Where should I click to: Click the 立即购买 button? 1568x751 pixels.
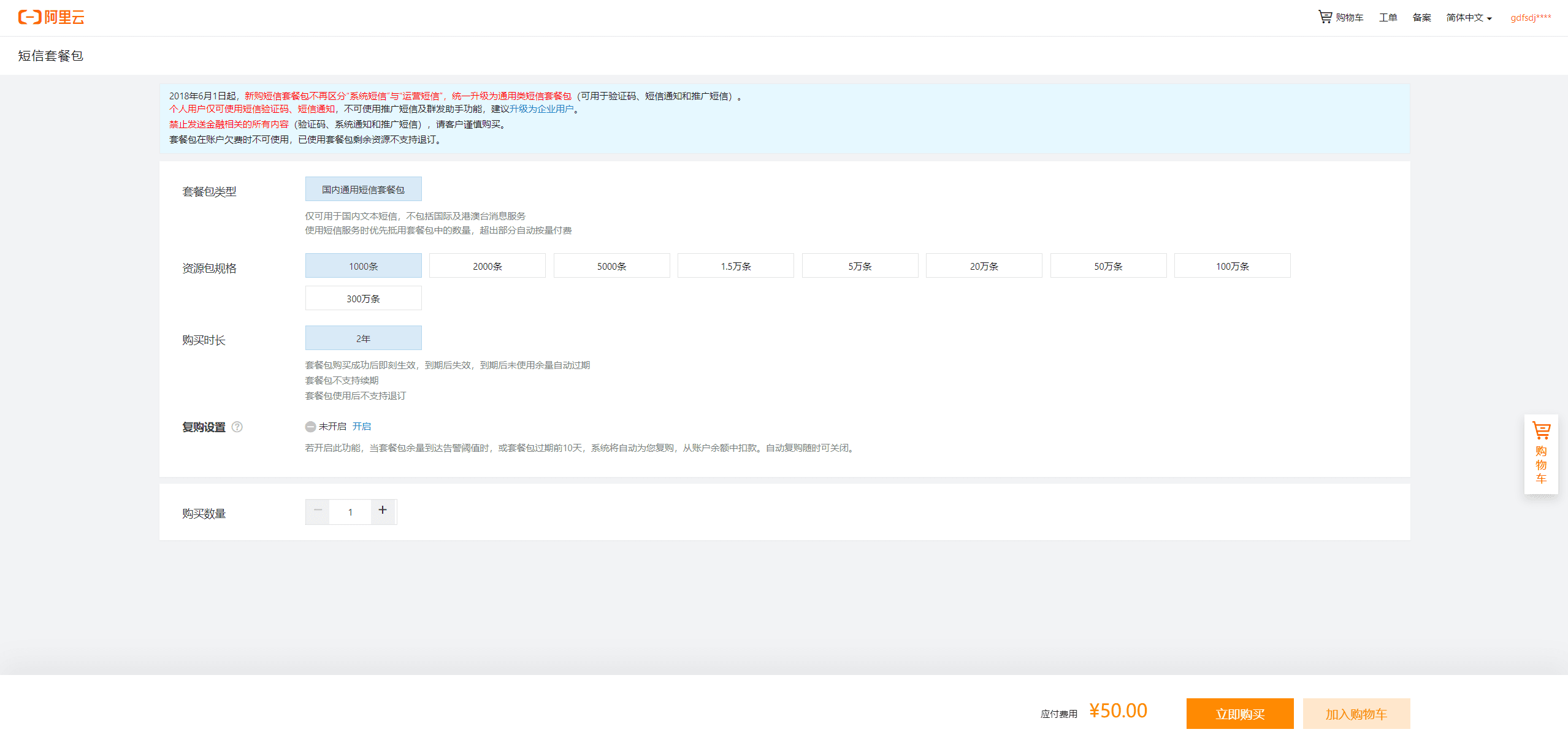coord(1239,714)
